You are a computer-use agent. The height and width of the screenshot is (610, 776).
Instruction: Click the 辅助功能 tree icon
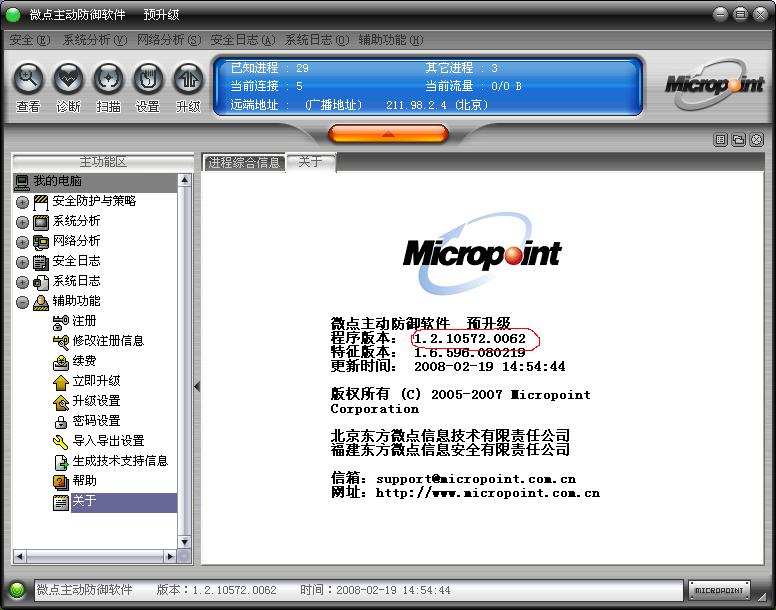pos(41,302)
